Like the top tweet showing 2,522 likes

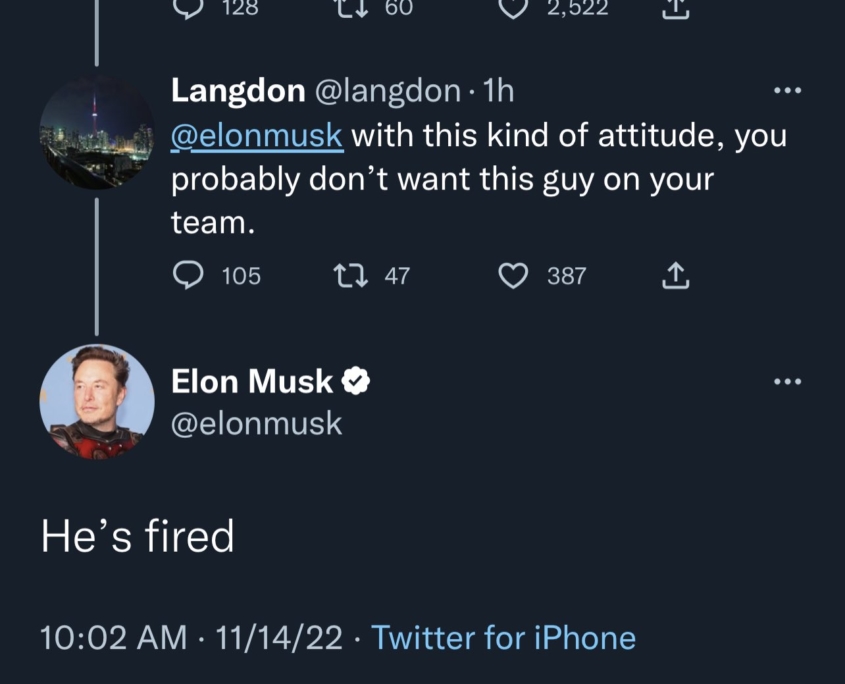[513, 9]
